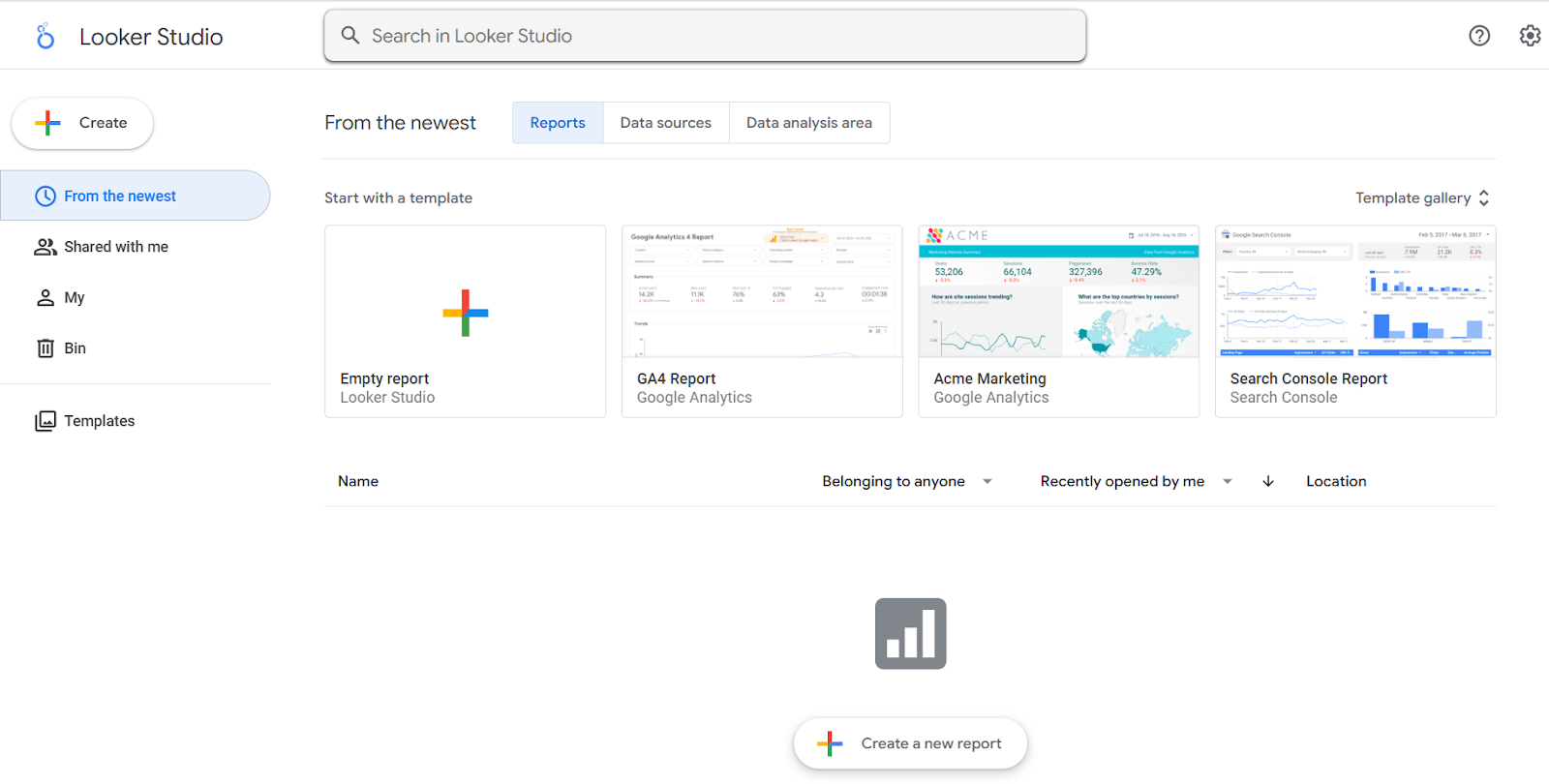The image size is (1549, 784).
Task: Click the Name column header
Action: coord(358,481)
